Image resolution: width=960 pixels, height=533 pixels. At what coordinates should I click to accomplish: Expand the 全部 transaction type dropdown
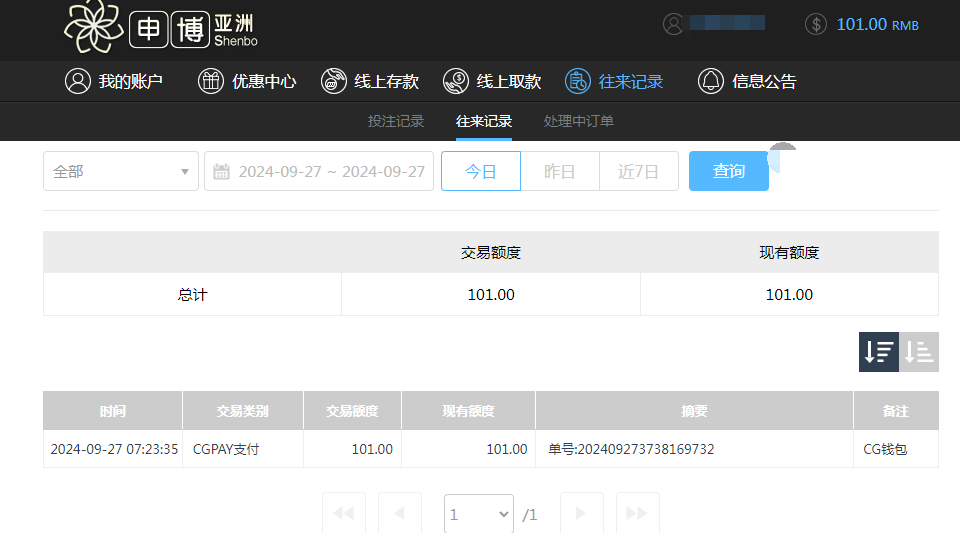pos(120,171)
